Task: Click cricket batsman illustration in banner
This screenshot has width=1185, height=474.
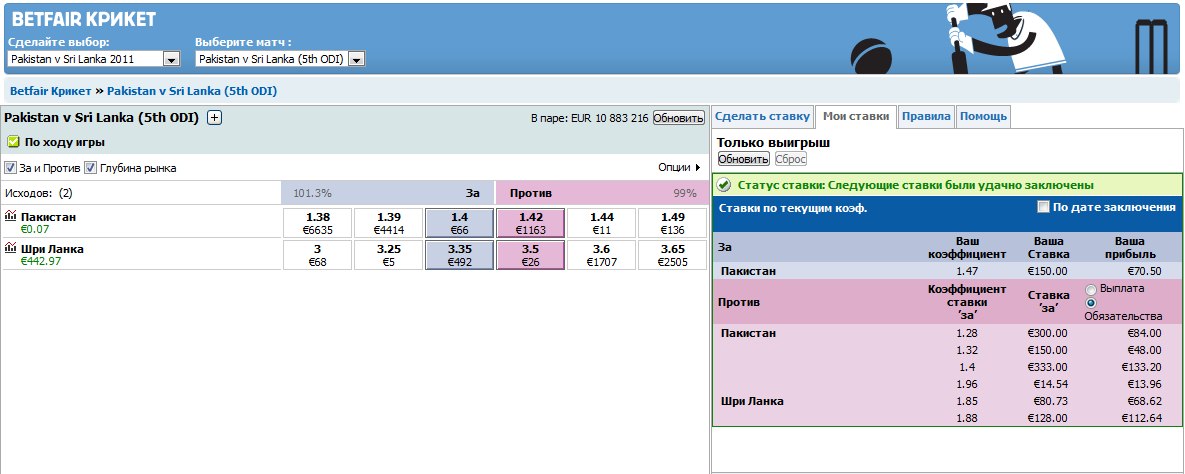Action: coord(1005,38)
